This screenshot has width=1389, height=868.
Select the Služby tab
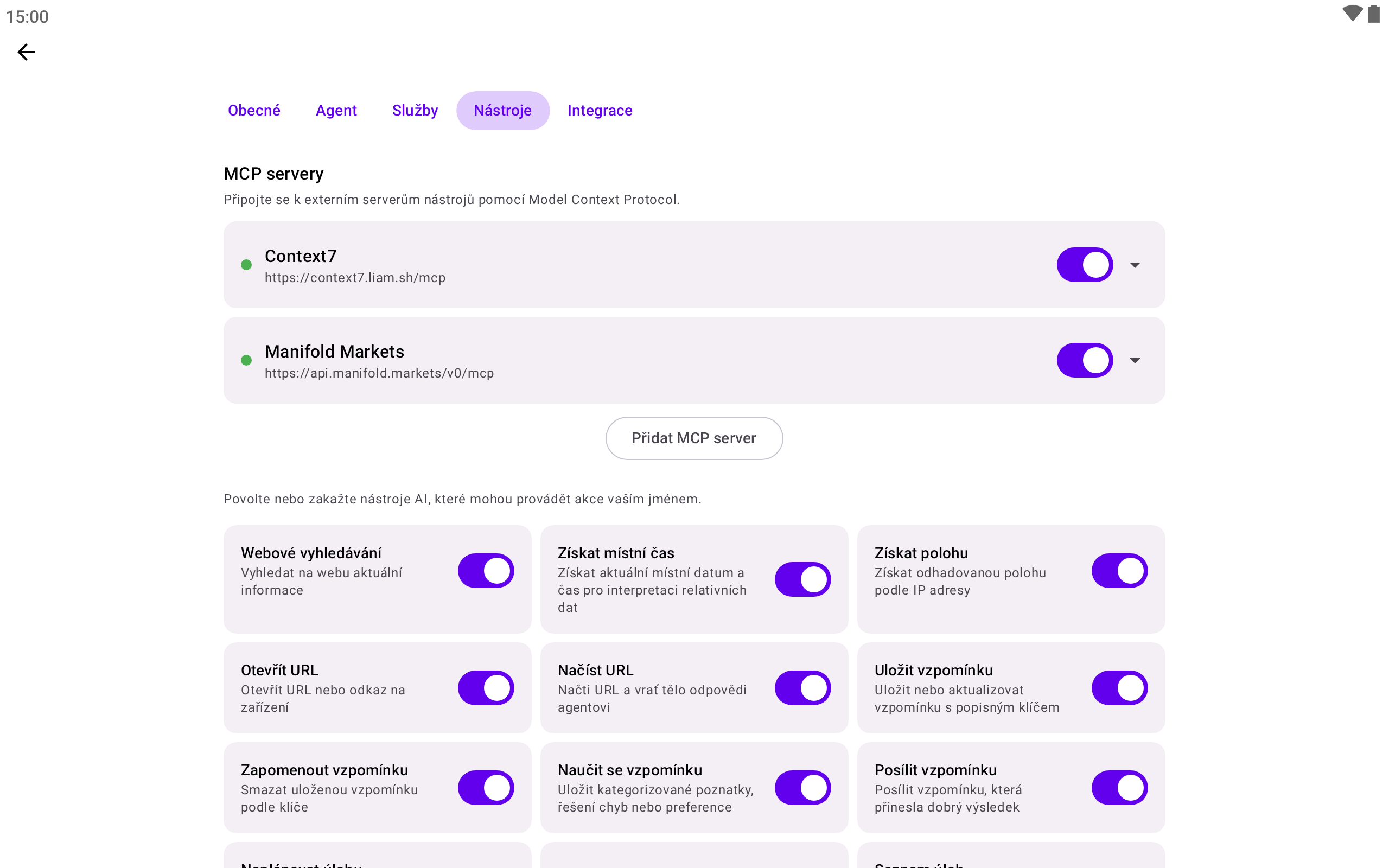[415, 110]
